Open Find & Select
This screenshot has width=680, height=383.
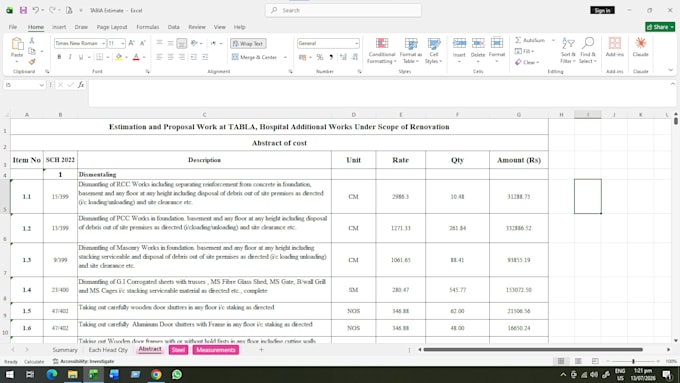point(588,50)
